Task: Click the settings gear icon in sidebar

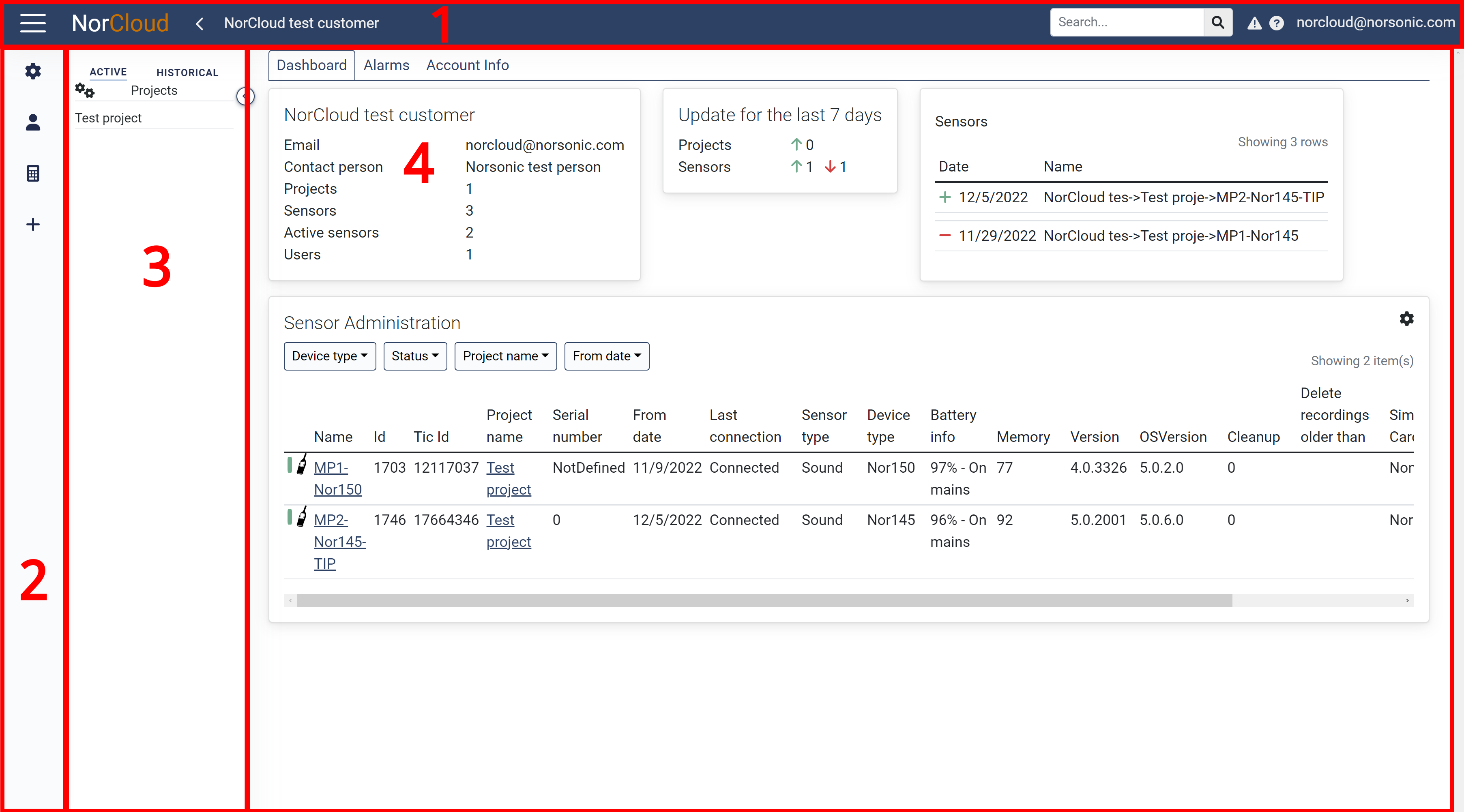Action: [33, 71]
